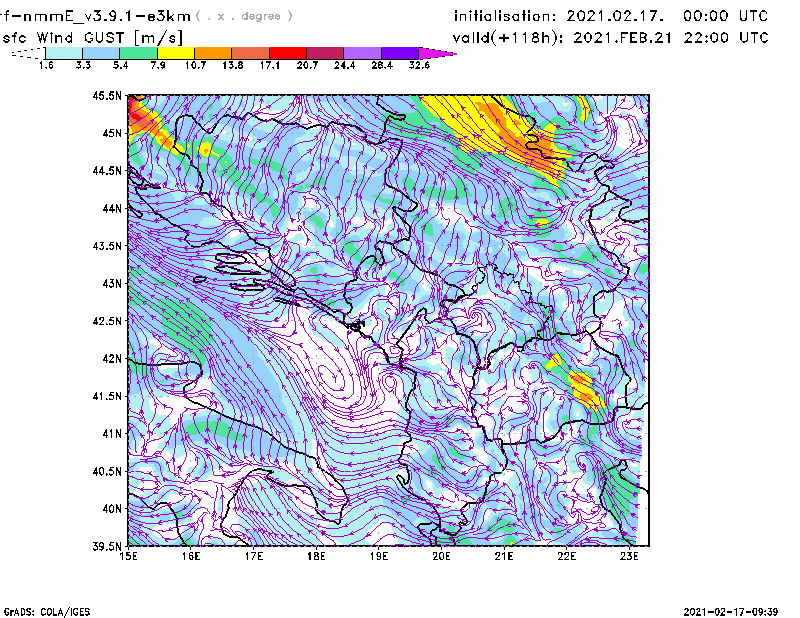Click the '43N' latitude label

click(112, 283)
